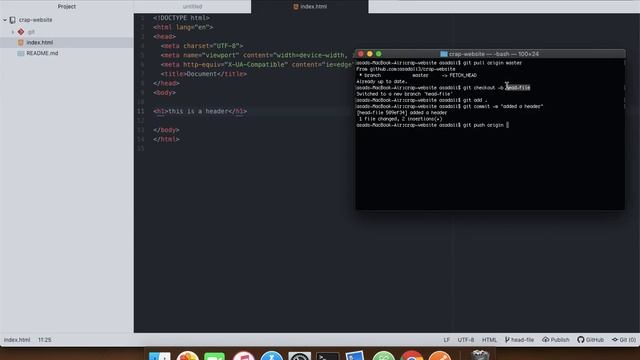Expand the .git folder arrow
Screen dimensions: 640x360
point(13,32)
